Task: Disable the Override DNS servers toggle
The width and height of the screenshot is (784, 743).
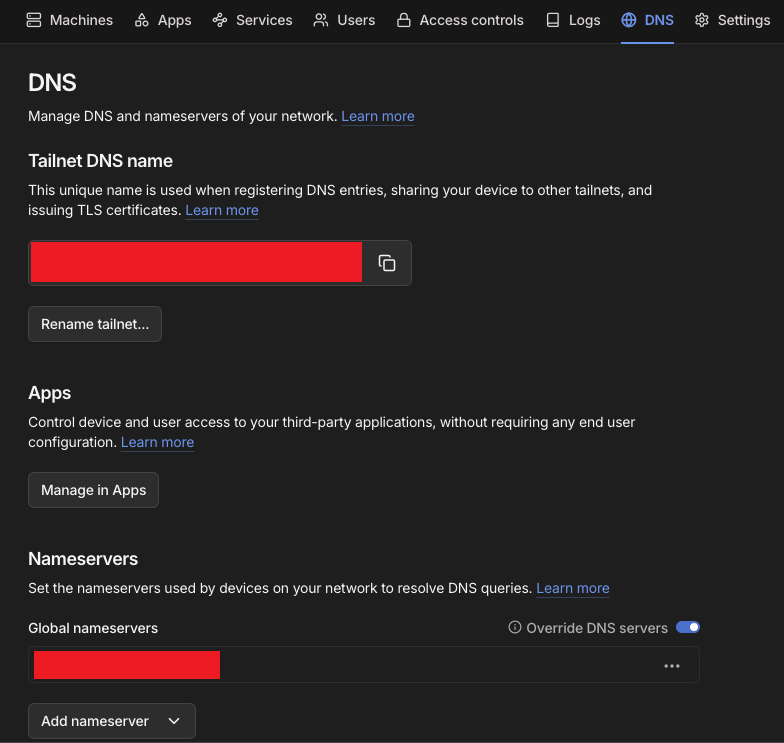Action: pos(688,628)
